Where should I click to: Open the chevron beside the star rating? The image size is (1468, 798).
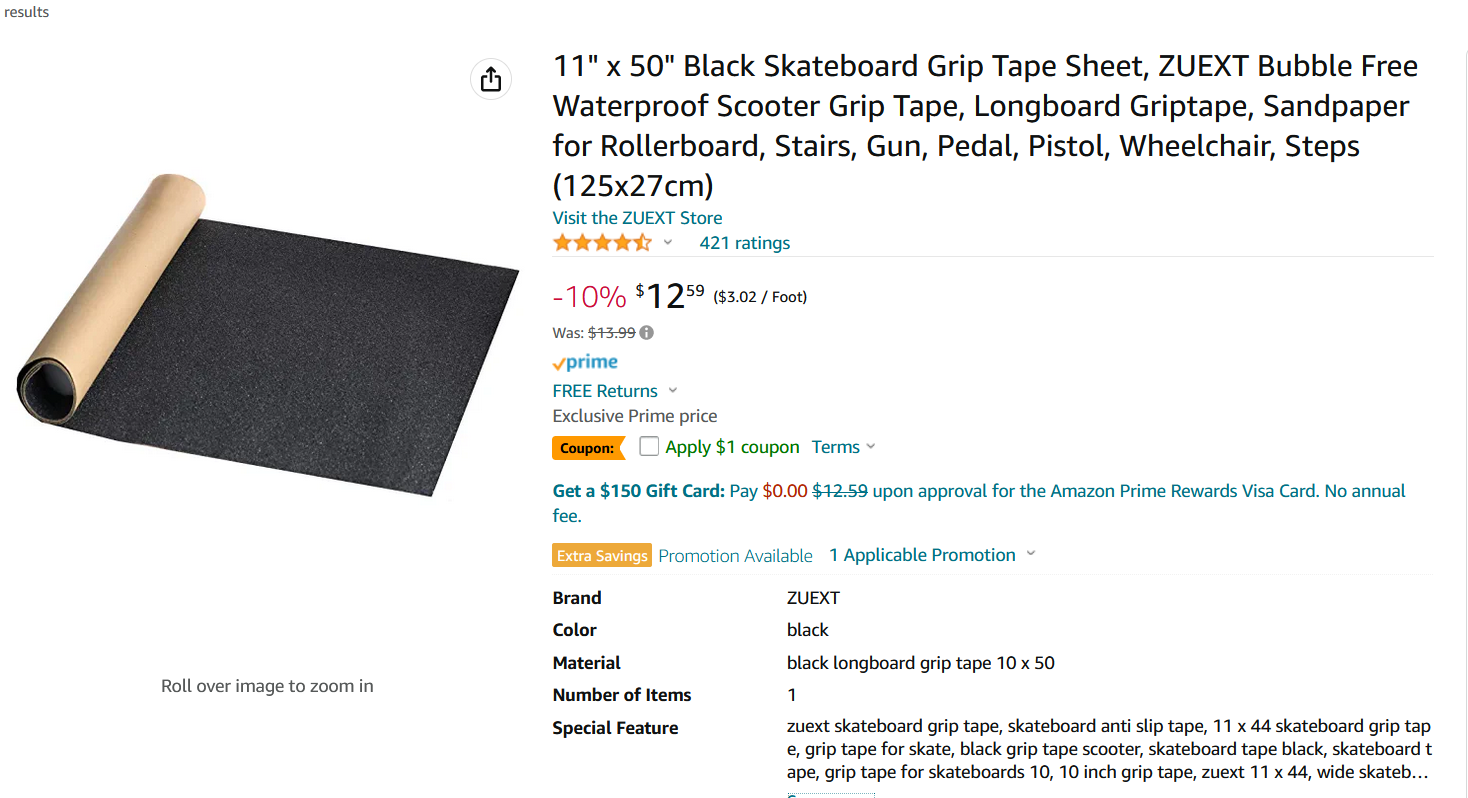(668, 243)
